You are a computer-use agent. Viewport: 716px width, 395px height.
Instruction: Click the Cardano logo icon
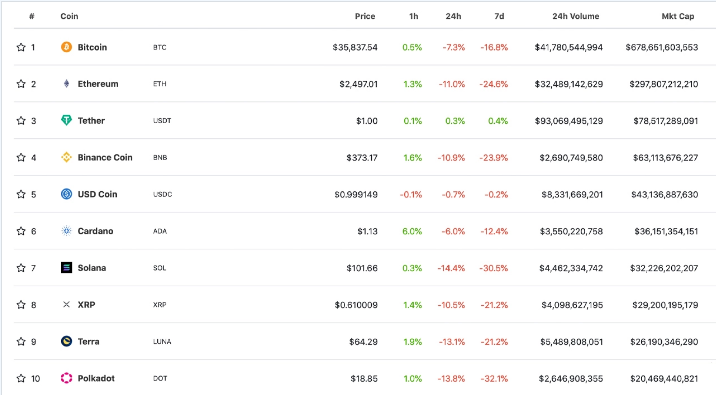66,231
